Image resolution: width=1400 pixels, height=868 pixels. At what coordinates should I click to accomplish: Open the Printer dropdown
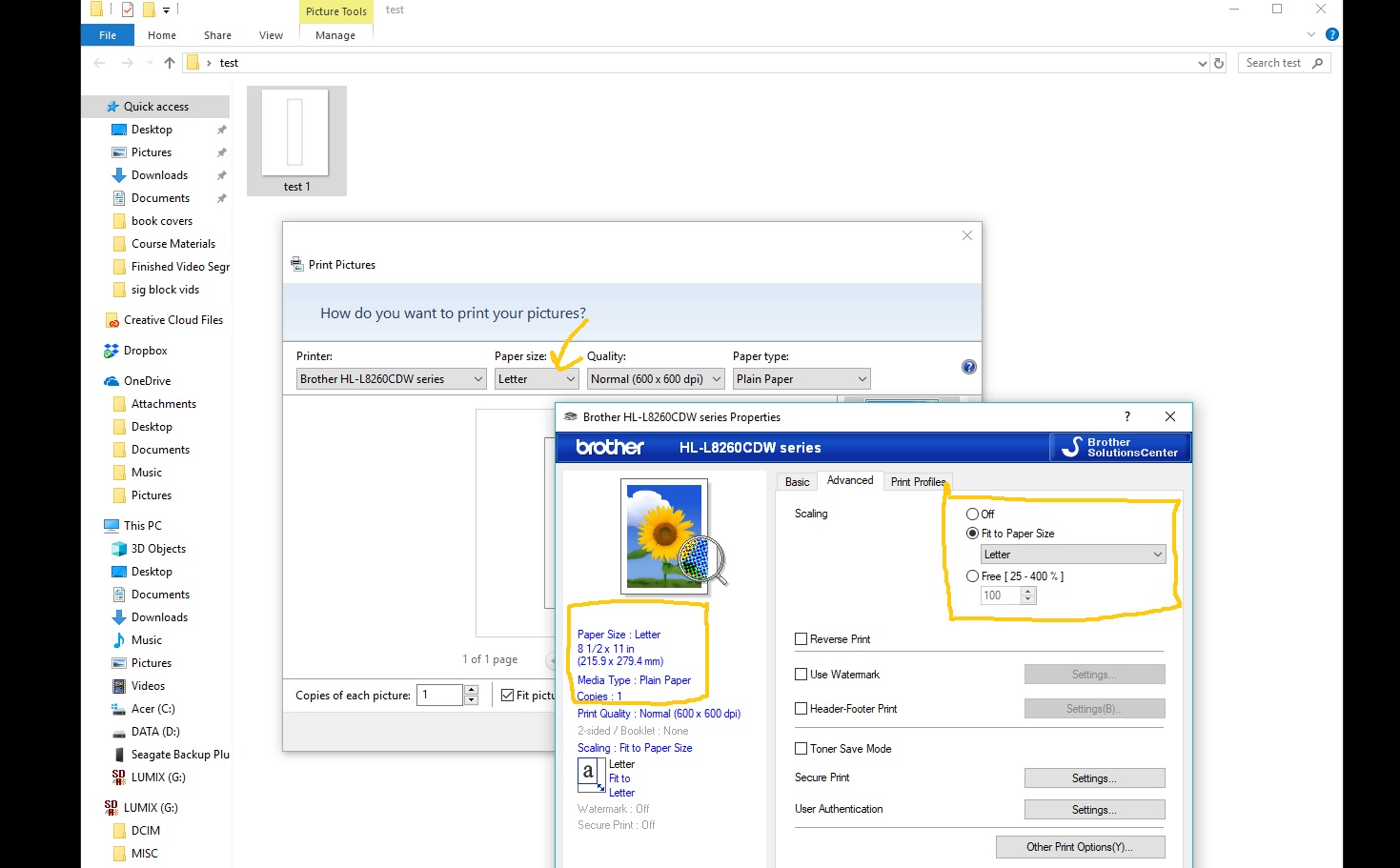(393, 379)
